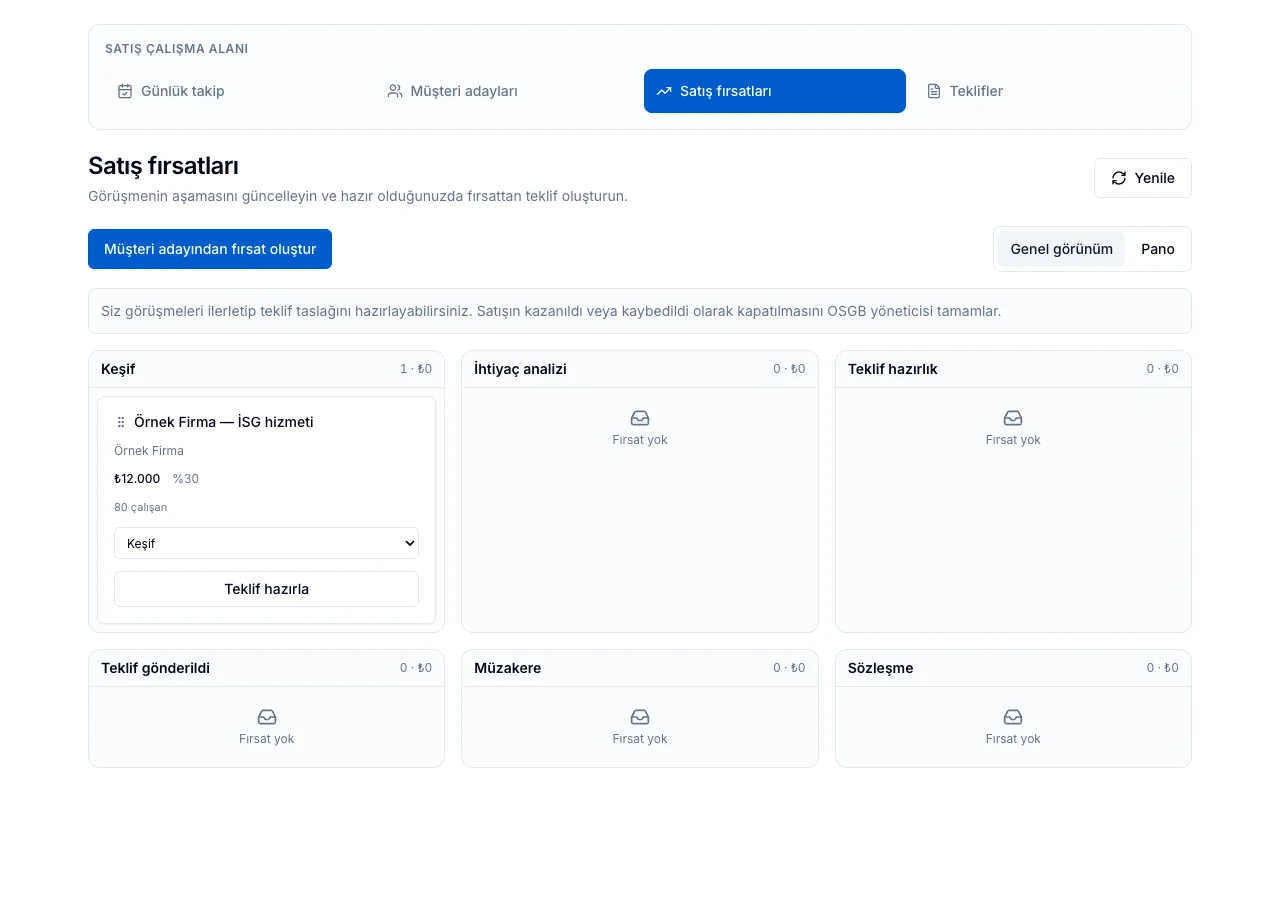Open the Teklifler tab
Screen dimensions: 1280x900
point(1044,91)
